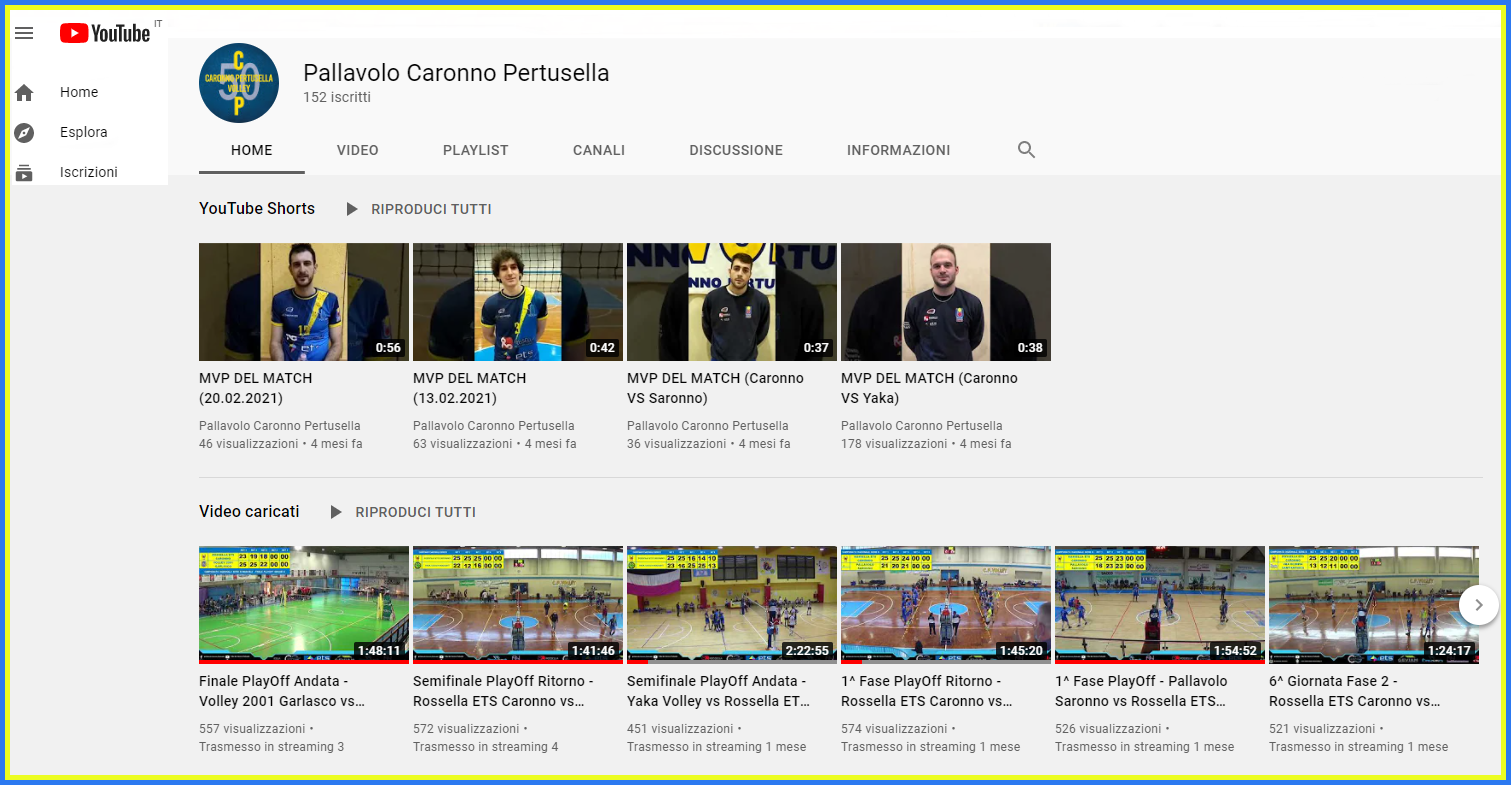Click the 526 visualizzazioni text
The height and width of the screenshot is (785, 1511).
(1108, 729)
